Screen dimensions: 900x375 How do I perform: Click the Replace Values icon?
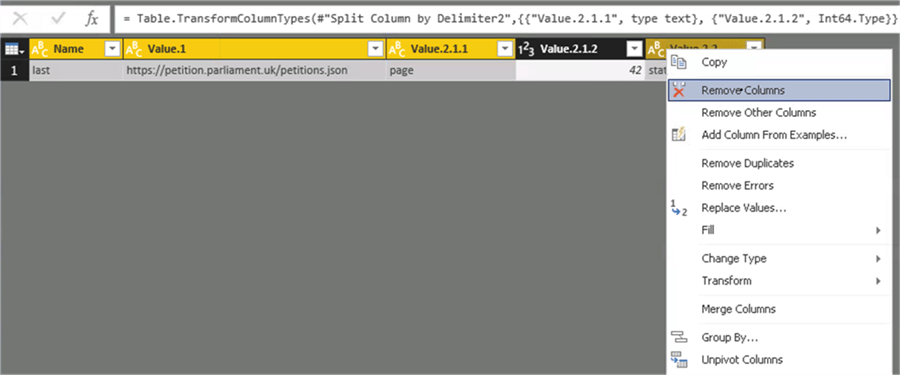pos(679,208)
